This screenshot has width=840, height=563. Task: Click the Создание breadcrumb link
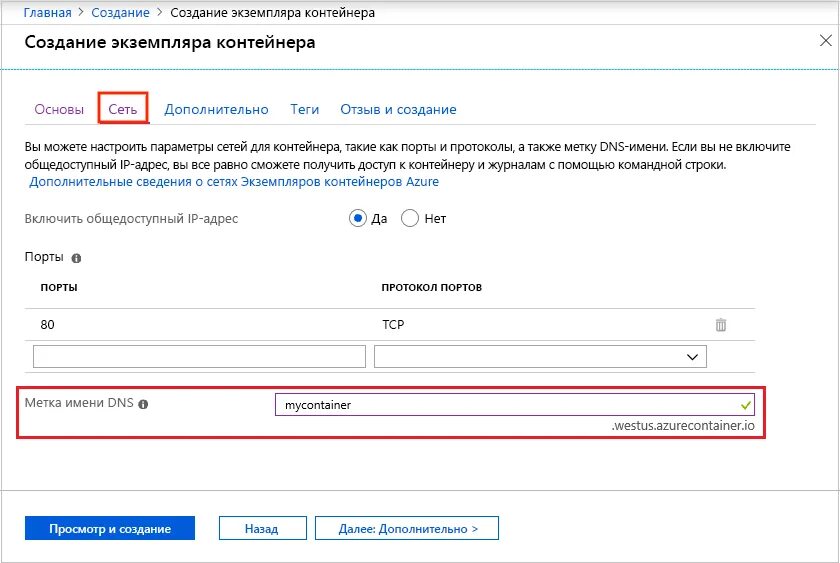tap(122, 13)
